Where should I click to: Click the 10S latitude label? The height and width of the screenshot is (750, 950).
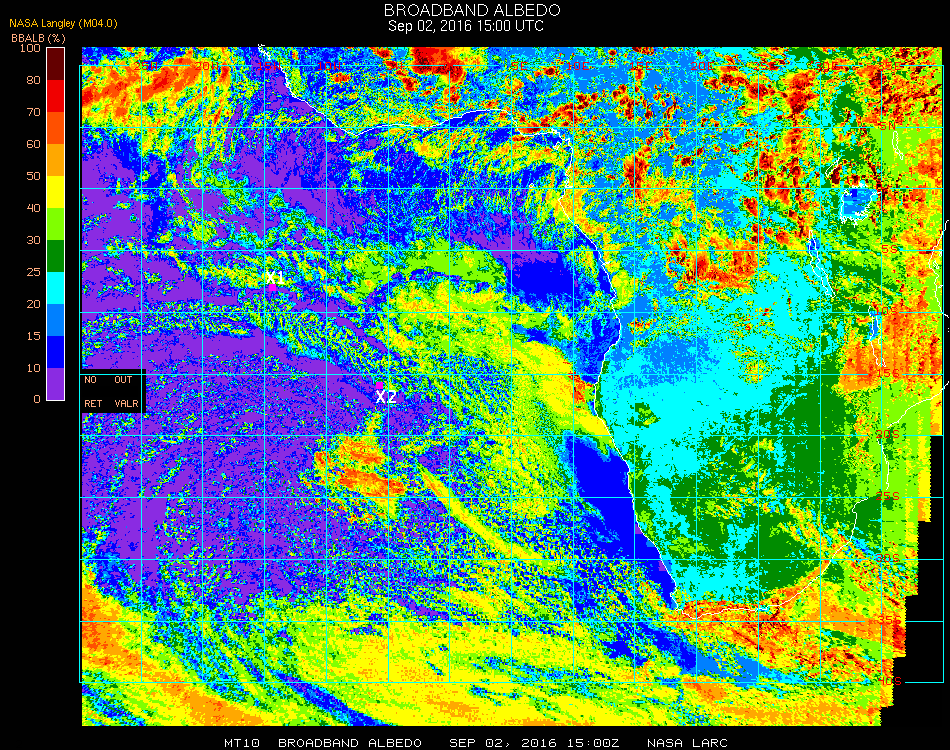click(887, 311)
